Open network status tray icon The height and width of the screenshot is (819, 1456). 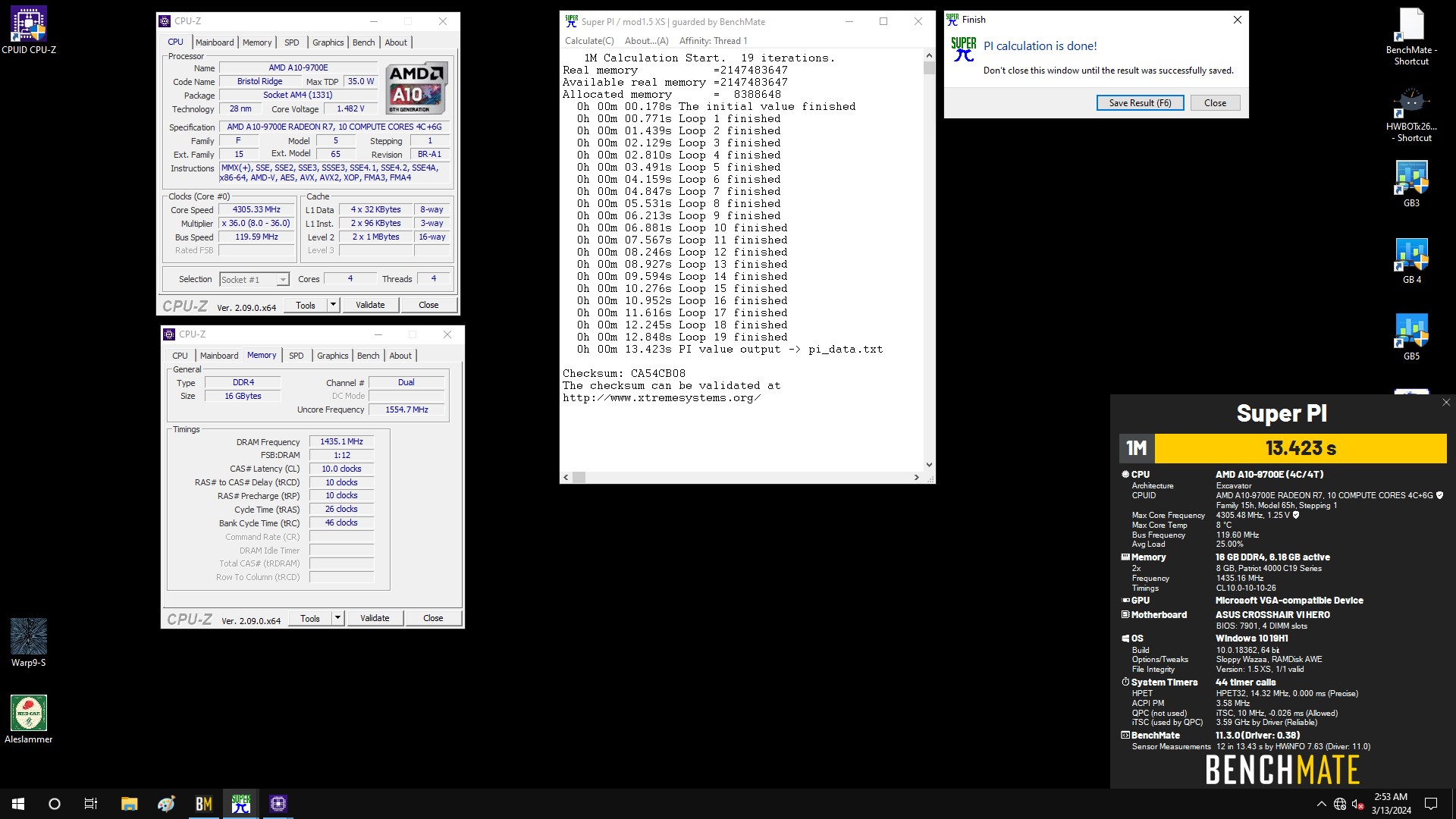pyautogui.click(x=1340, y=804)
